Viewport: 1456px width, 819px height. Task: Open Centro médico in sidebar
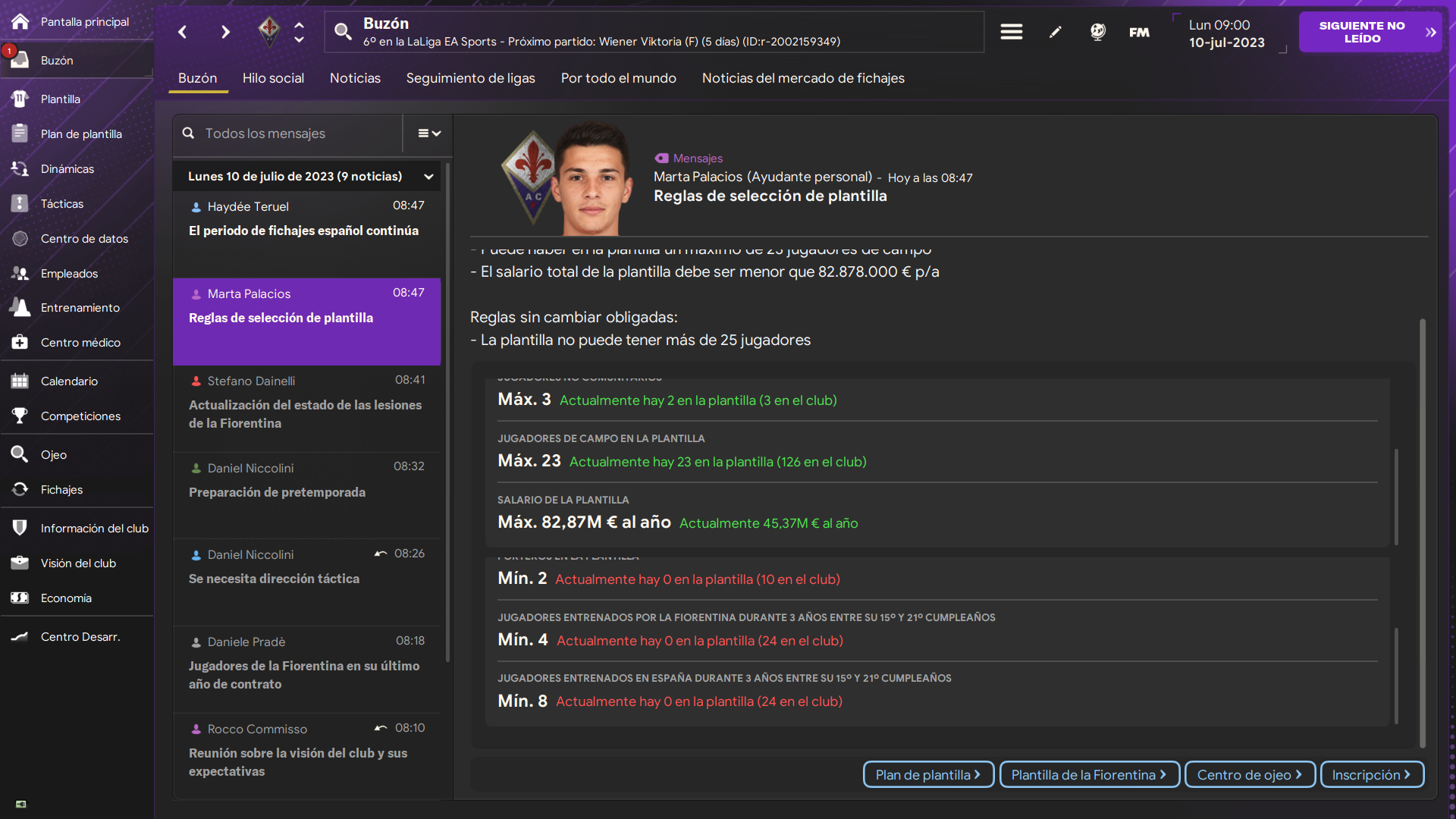pyautogui.click(x=80, y=342)
